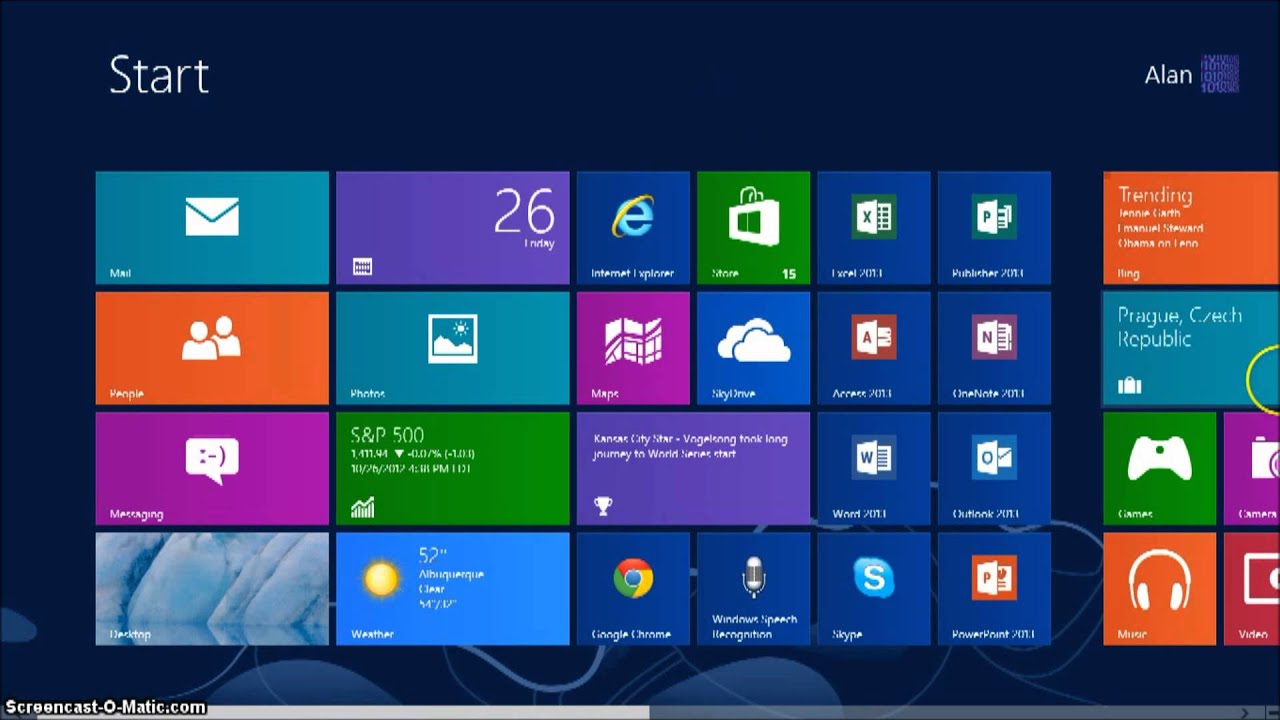Launch PowerPoint 2013 tile
Screen dimensions: 1280x720
994,589
